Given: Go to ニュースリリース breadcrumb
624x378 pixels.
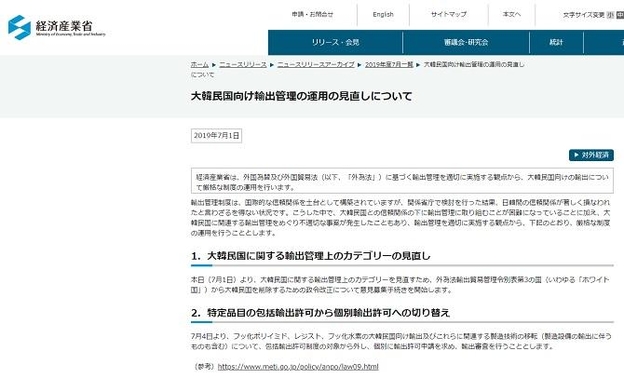Looking at the screenshot, I should [x=243, y=64].
